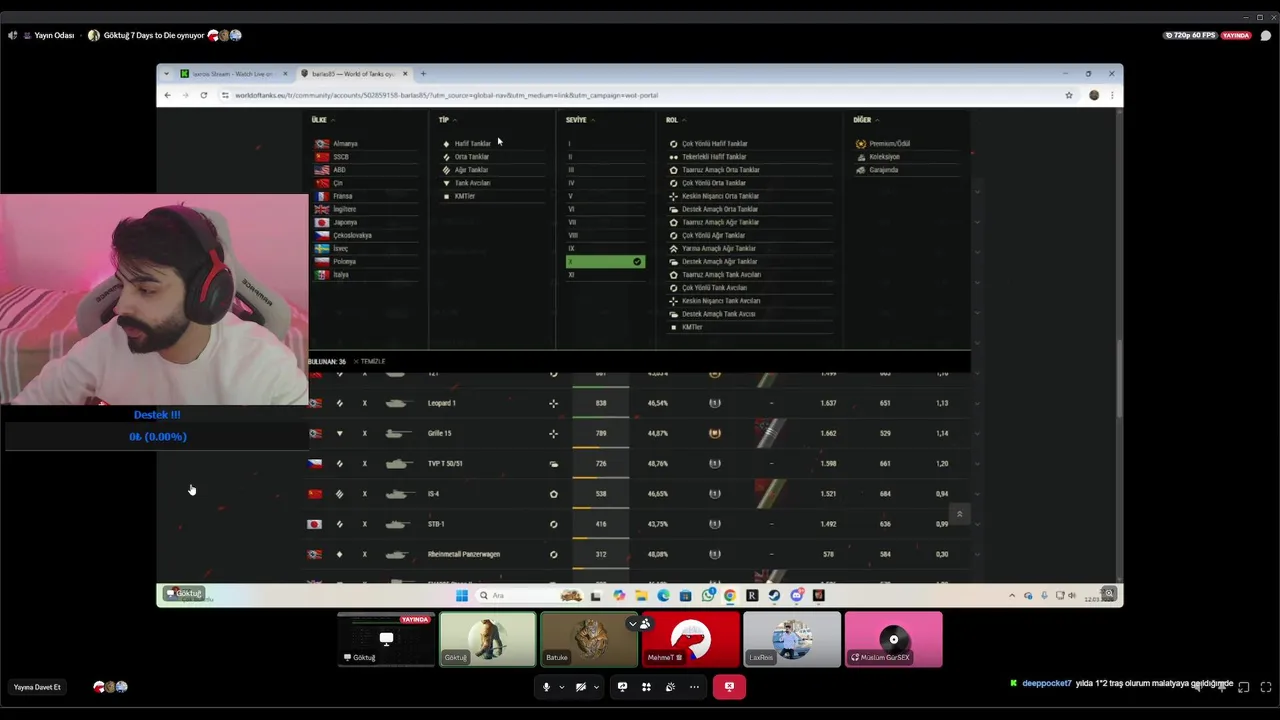Select Tekerlekli Hafif Tanklar role
Image resolution: width=1280 pixels, height=720 pixels.
pyautogui.click(x=750, y=157)
